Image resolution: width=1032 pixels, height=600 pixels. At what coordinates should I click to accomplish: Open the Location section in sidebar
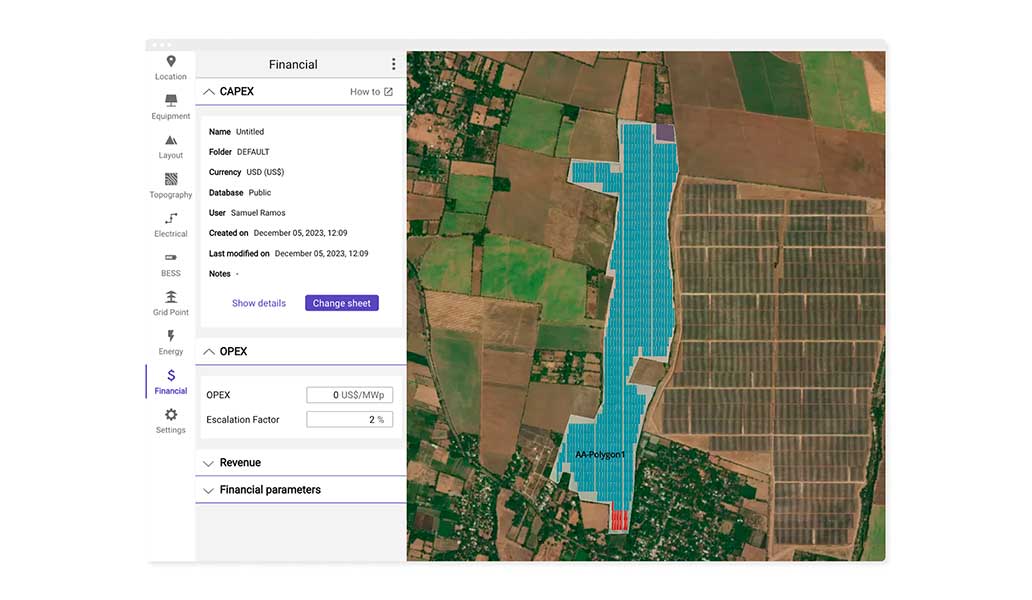[x=171, y=67]
